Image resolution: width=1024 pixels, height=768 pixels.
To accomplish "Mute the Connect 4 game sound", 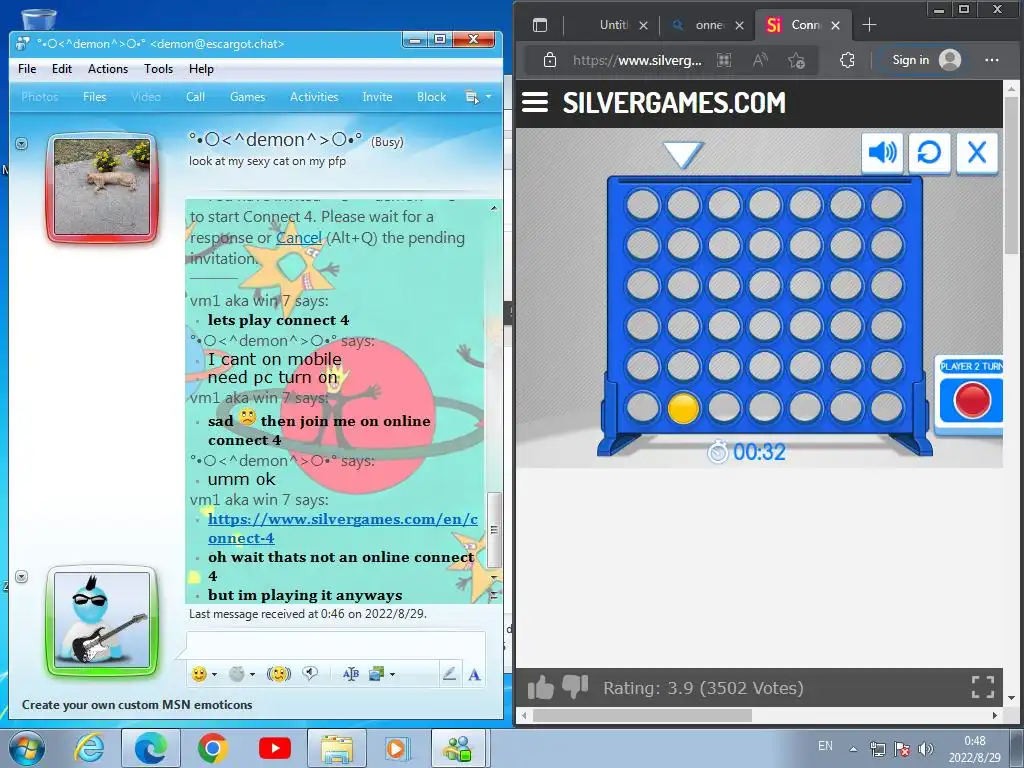I will (882, 153).
